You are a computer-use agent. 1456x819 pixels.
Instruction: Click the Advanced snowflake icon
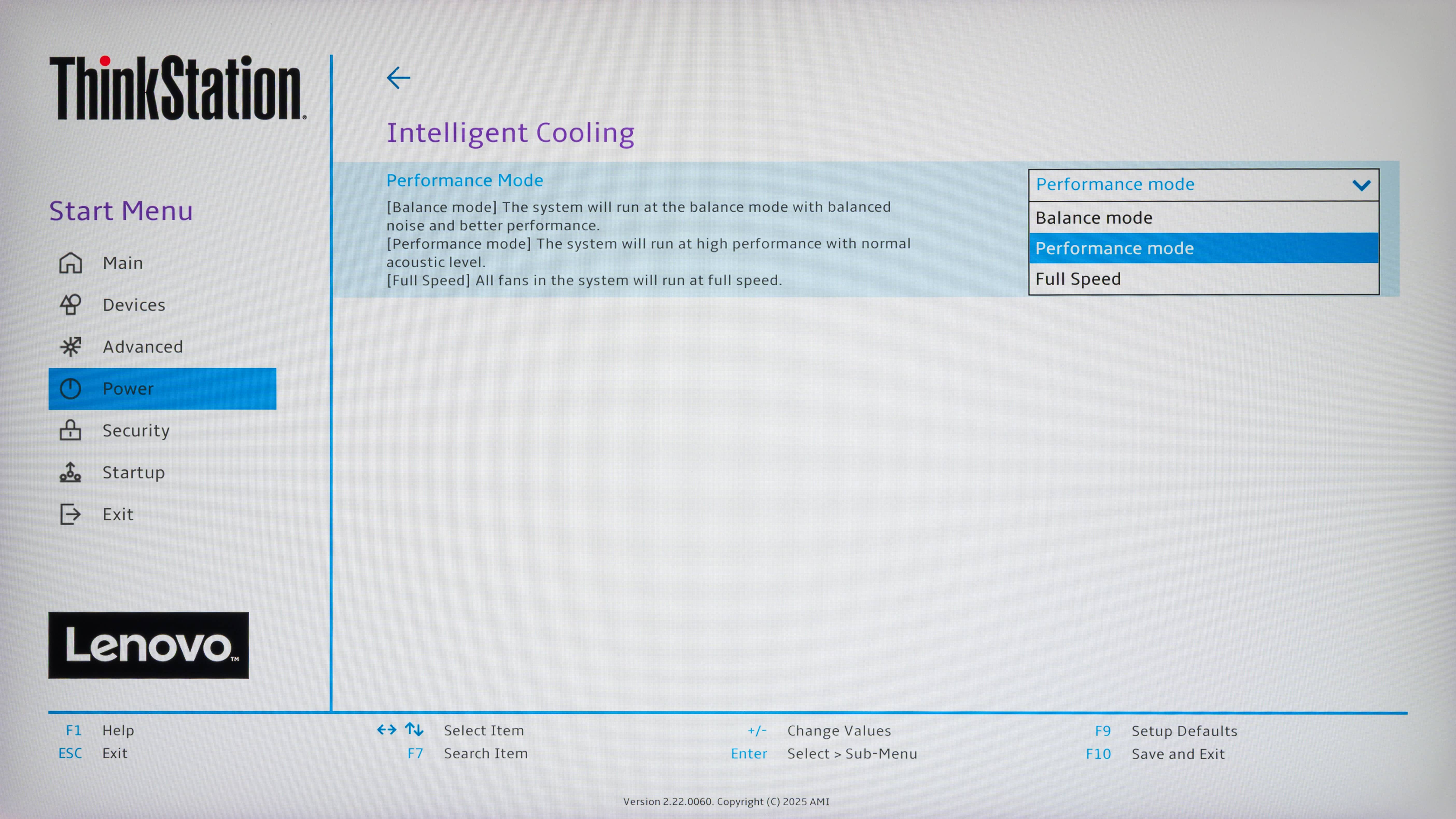[71, 346]
